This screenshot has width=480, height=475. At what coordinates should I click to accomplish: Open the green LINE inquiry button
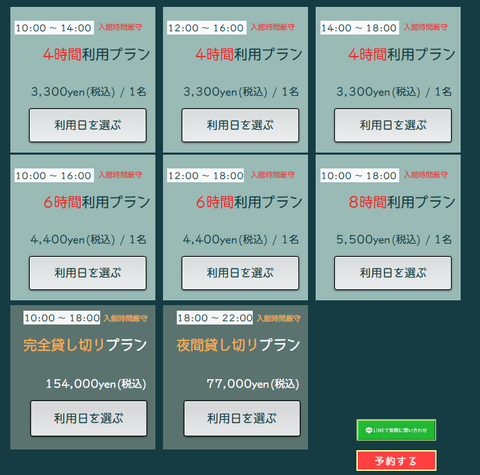tap(396, 430)
